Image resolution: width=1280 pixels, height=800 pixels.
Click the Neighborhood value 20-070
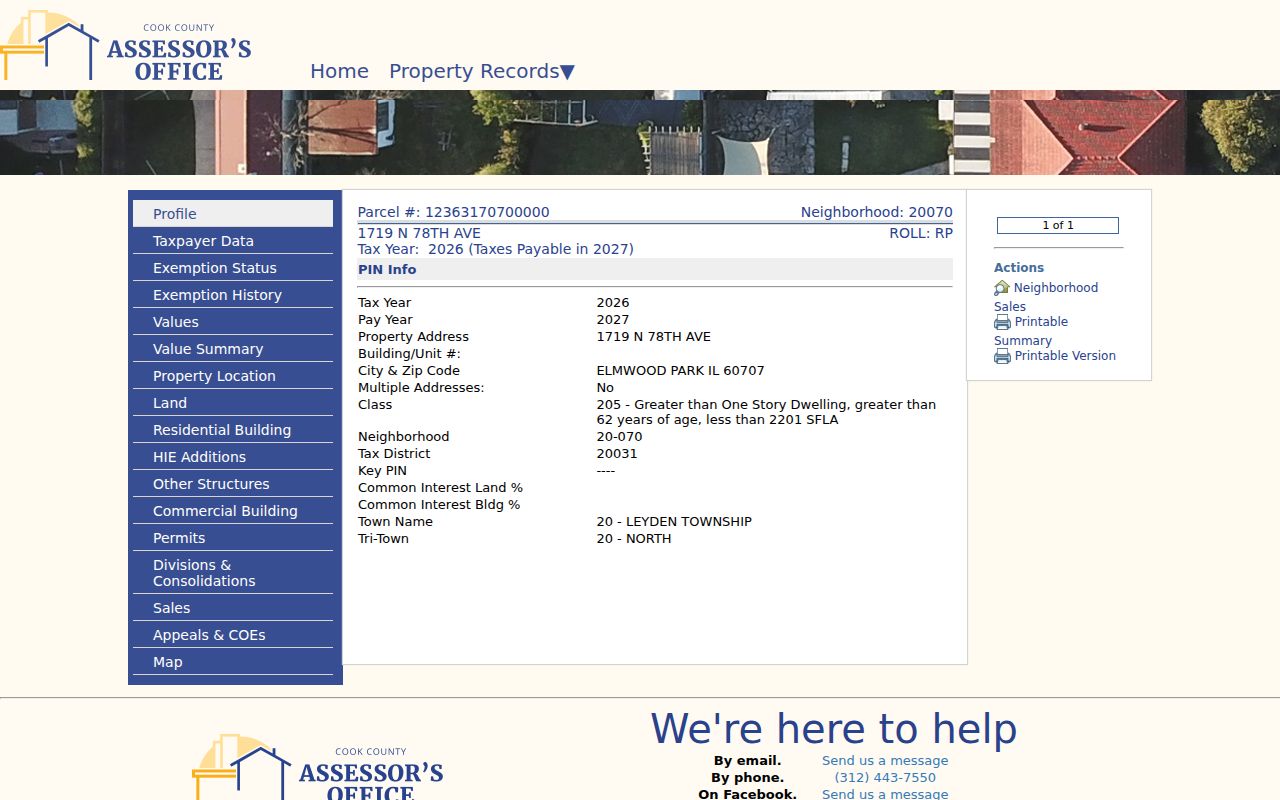(x=620, y=437)
